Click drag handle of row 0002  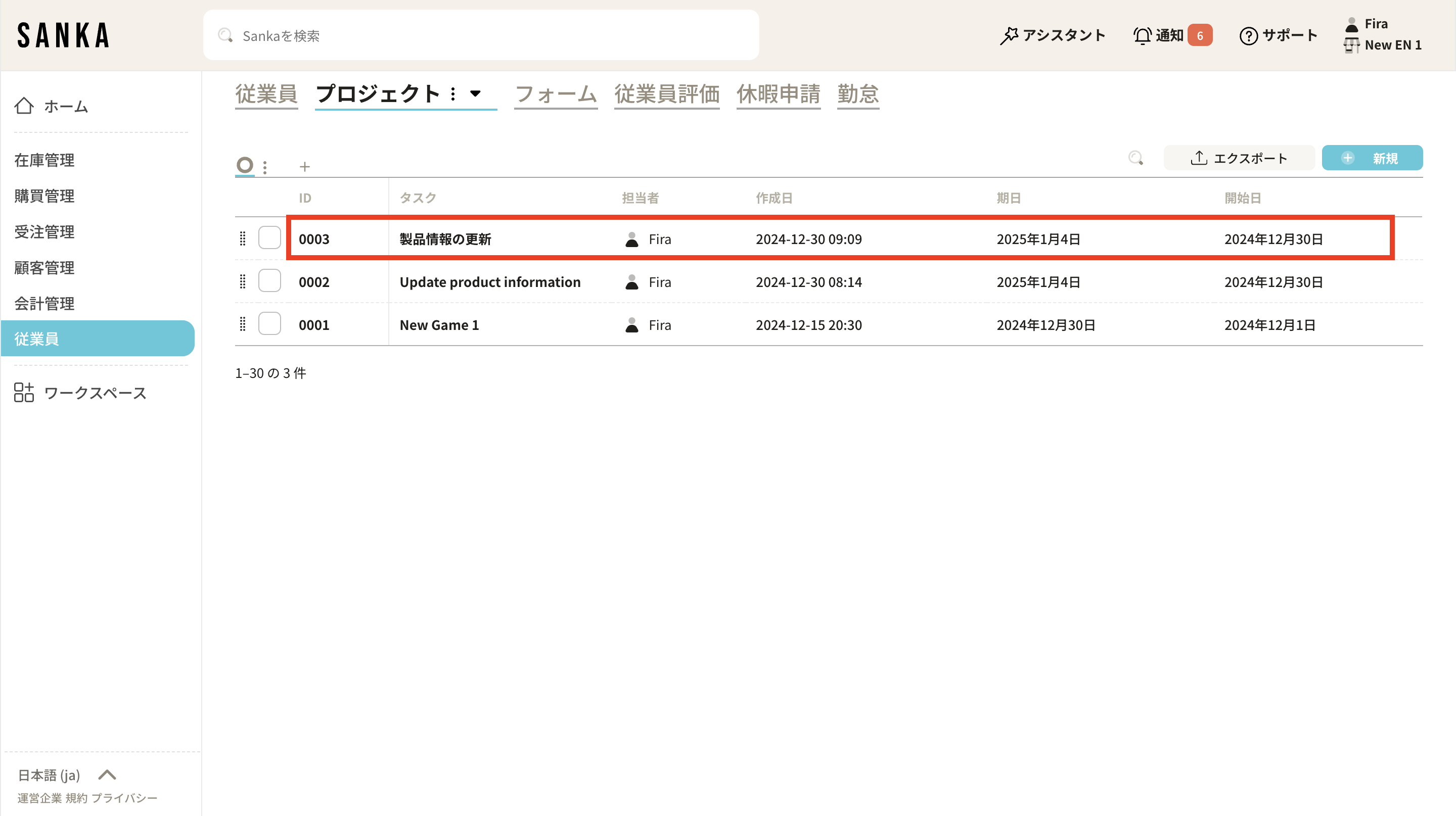pos(243,281)
